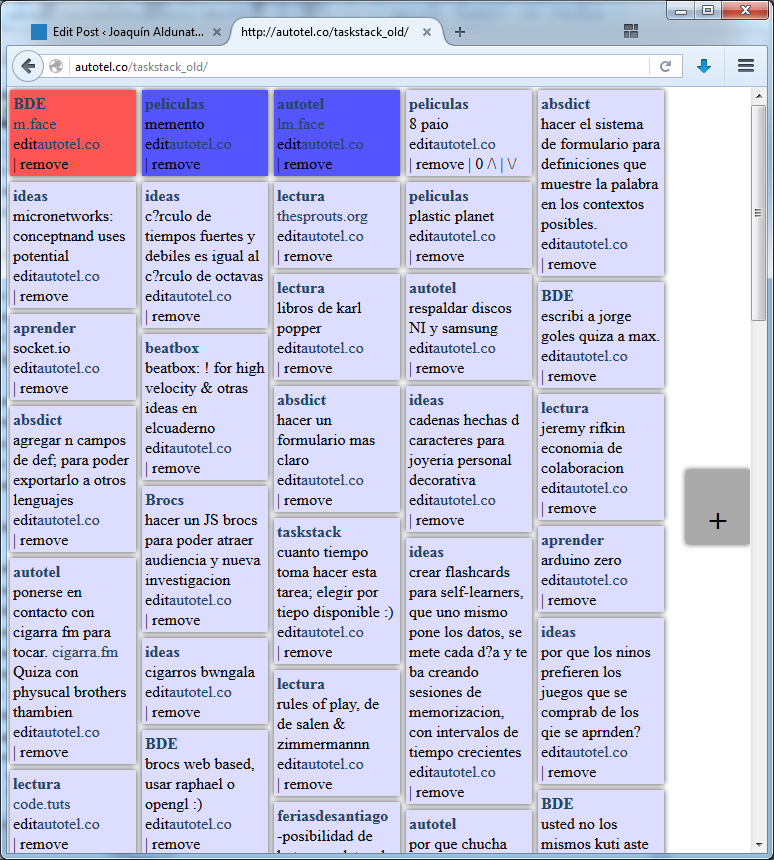Remove the 'memento' peliculas card

coord(176,164)
